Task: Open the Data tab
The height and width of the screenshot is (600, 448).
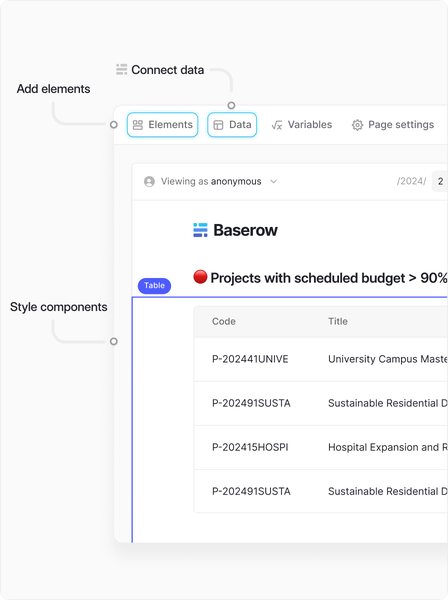Action: [232, 125]
